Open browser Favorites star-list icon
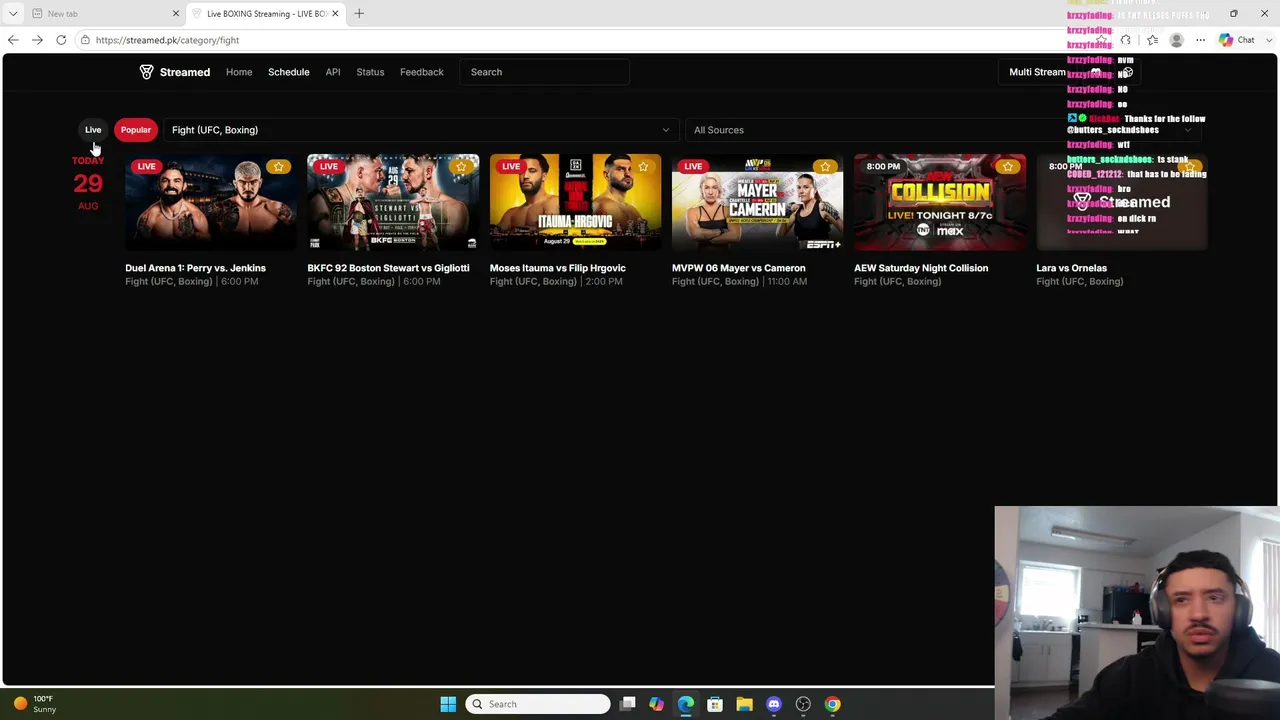The width and height of the screenshot is (1280, 720). click(1152, 40)
